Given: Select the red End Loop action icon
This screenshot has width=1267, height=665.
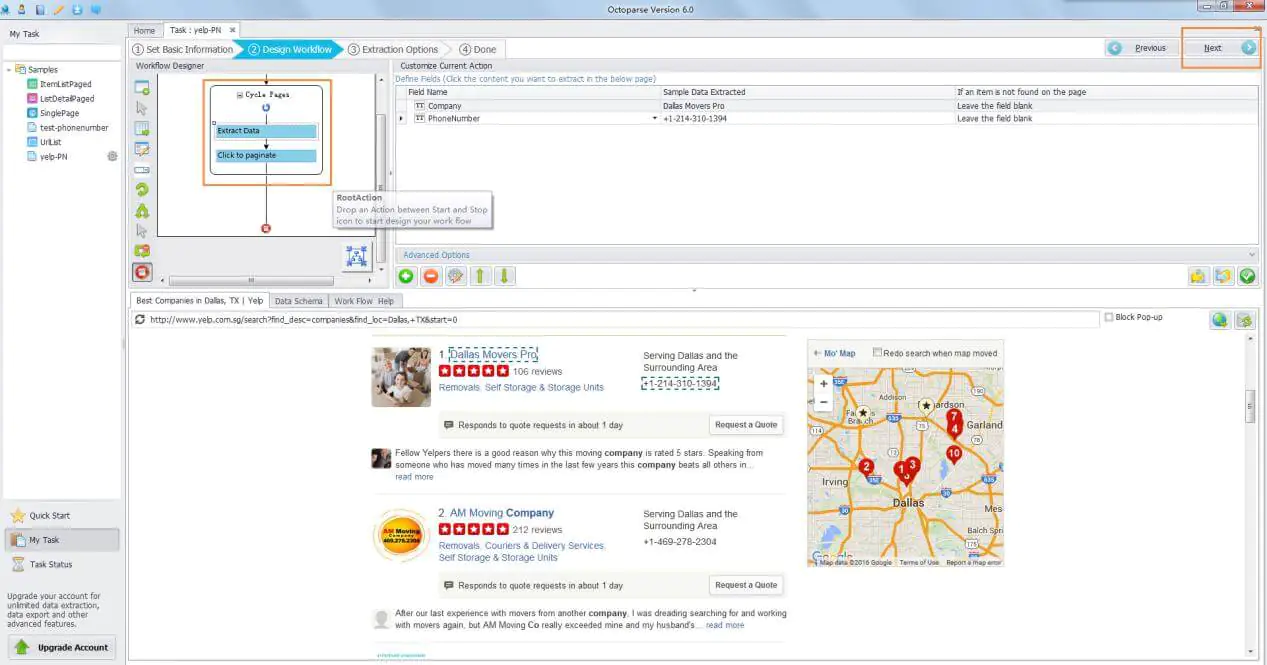Looking at the screenshot, I should coord(143,272).
